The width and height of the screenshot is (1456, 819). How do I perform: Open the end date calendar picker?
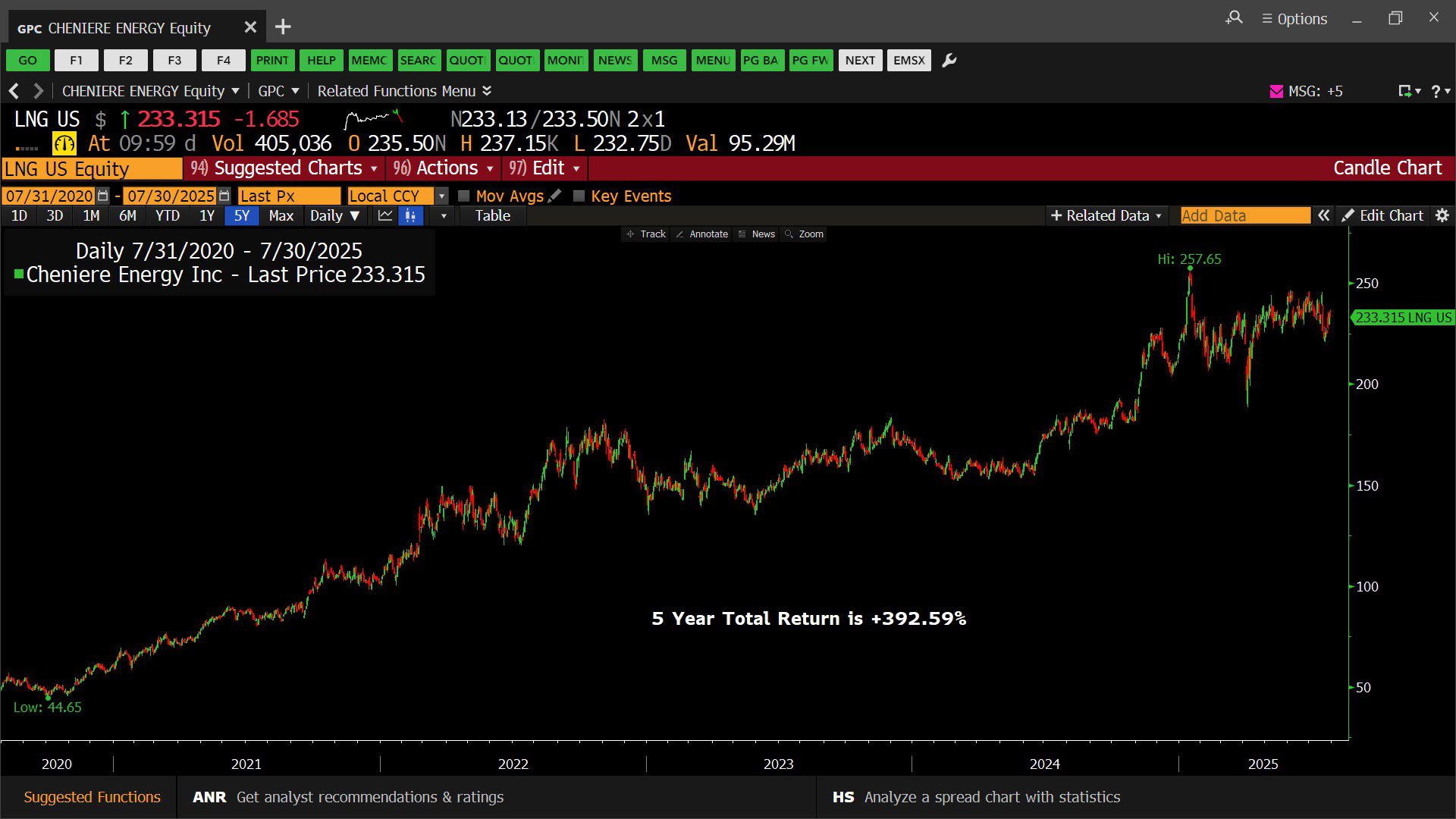[224, 196]
